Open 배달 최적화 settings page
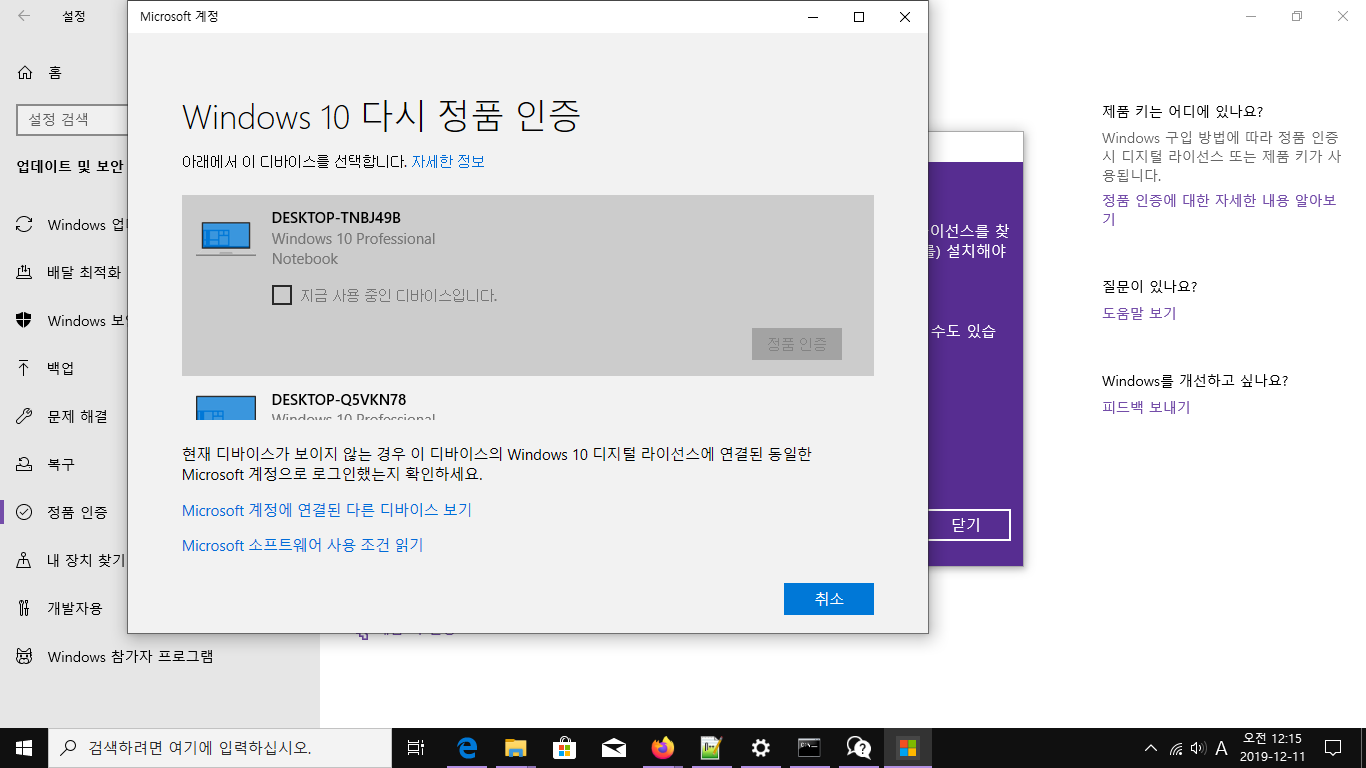 coord(64,272)
